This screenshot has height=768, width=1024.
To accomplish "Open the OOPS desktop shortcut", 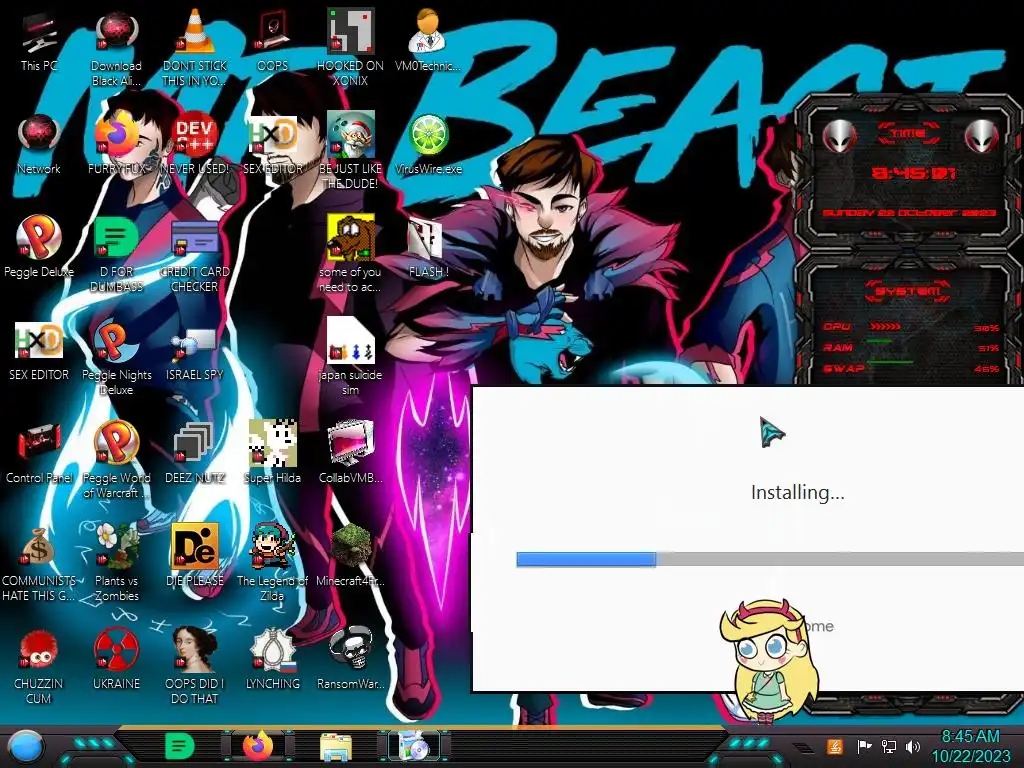I will [272, 33].
